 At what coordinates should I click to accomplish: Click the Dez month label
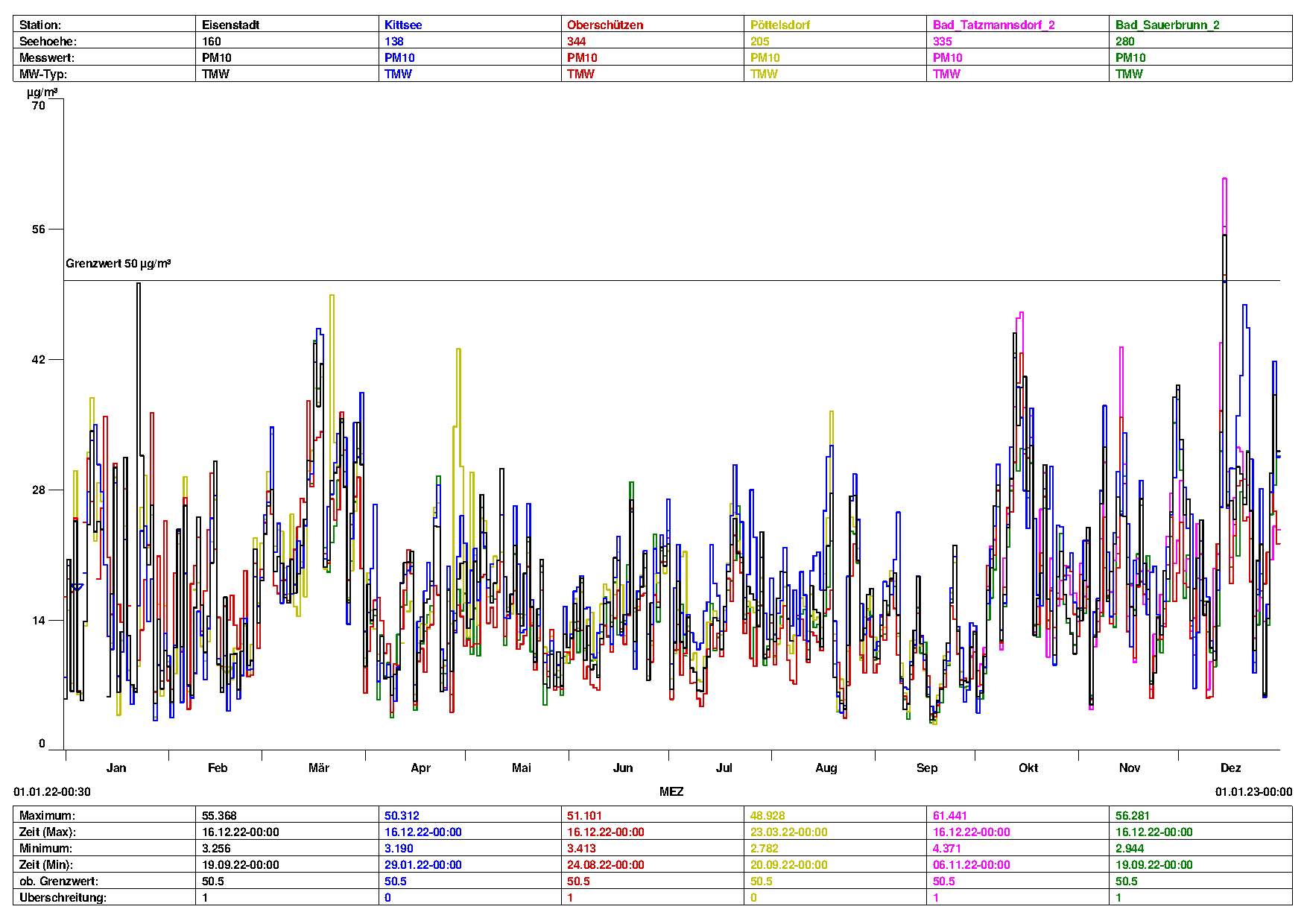click(1231, 768)
